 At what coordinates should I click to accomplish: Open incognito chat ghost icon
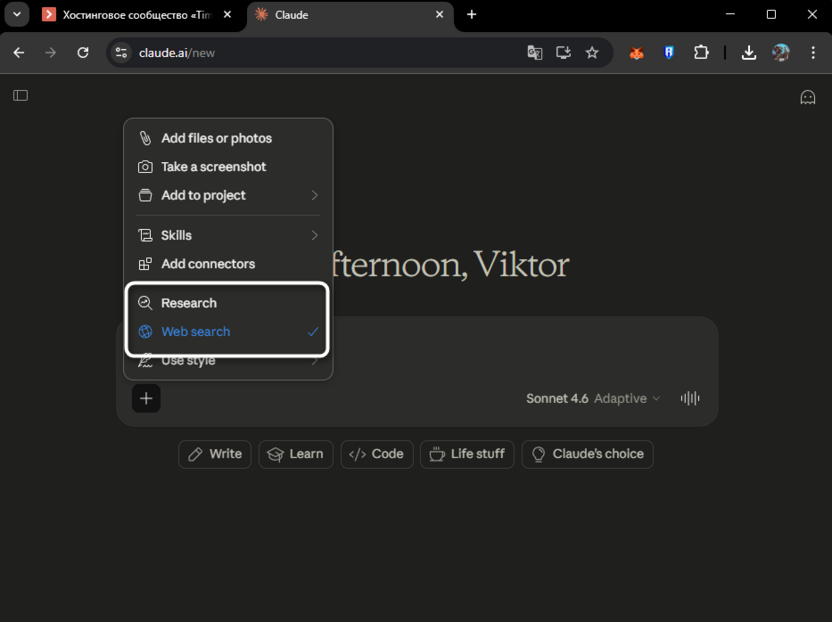click(x=808, y=98)
